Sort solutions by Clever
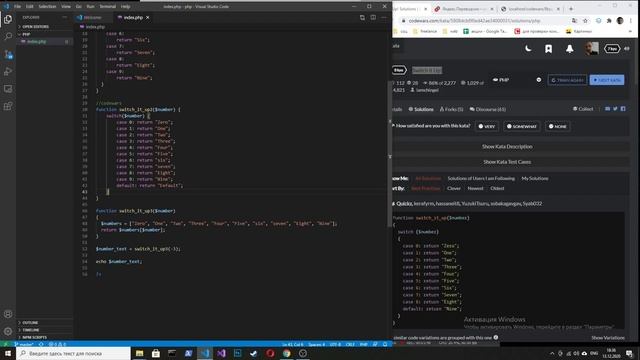This screenshot has width=640, height=360. pos(453,189)
